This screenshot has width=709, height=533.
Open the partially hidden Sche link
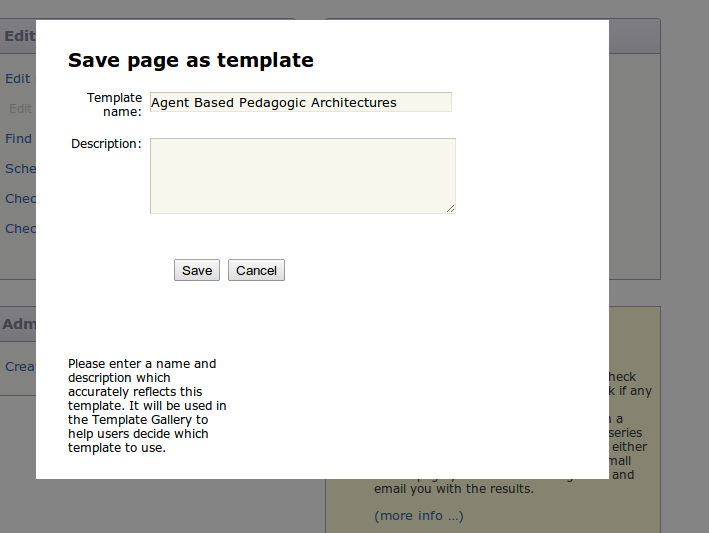tap(18, 169)
